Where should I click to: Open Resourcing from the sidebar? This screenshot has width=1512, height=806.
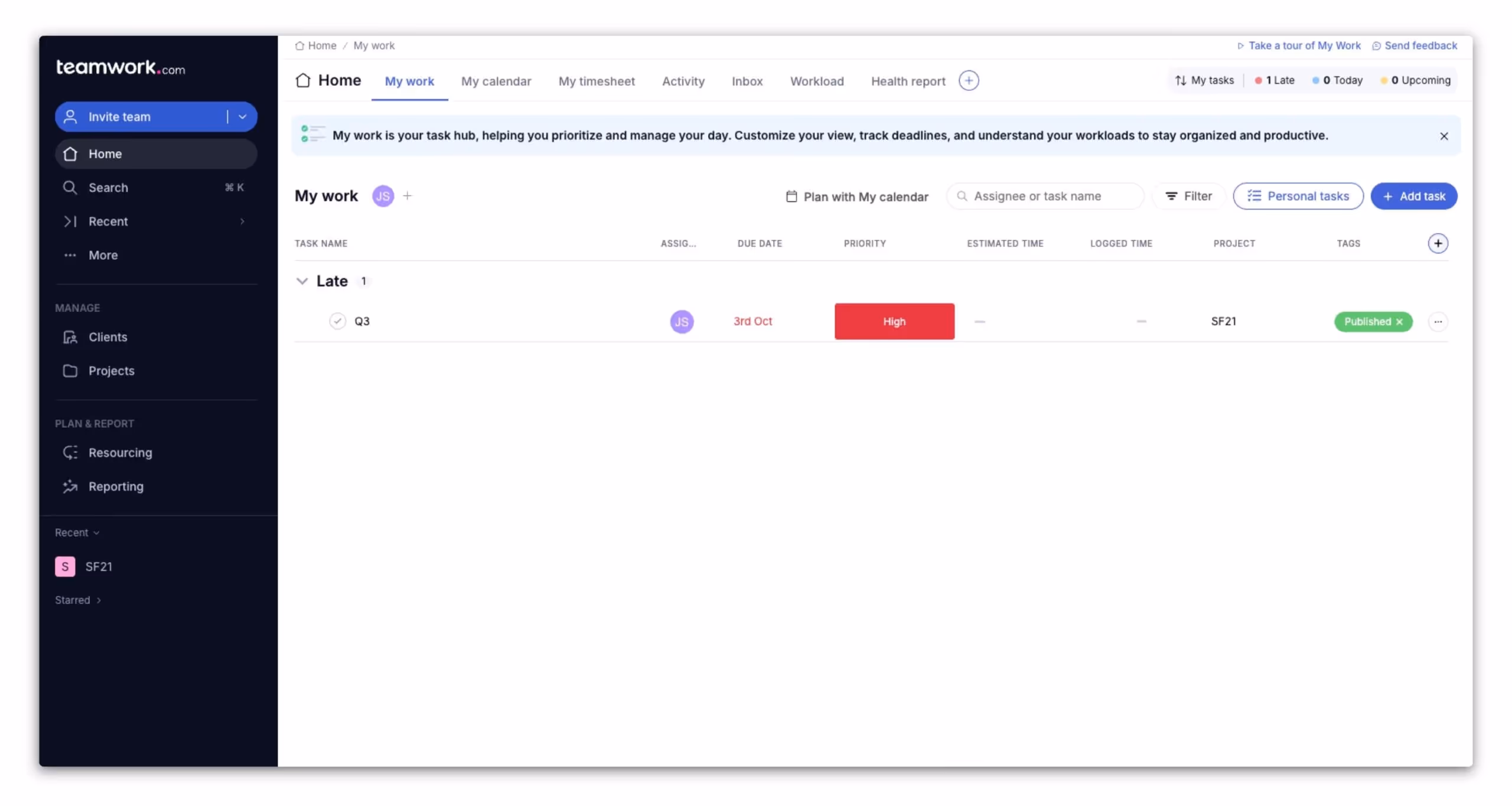pyautogui.click(x=120, y=453)
